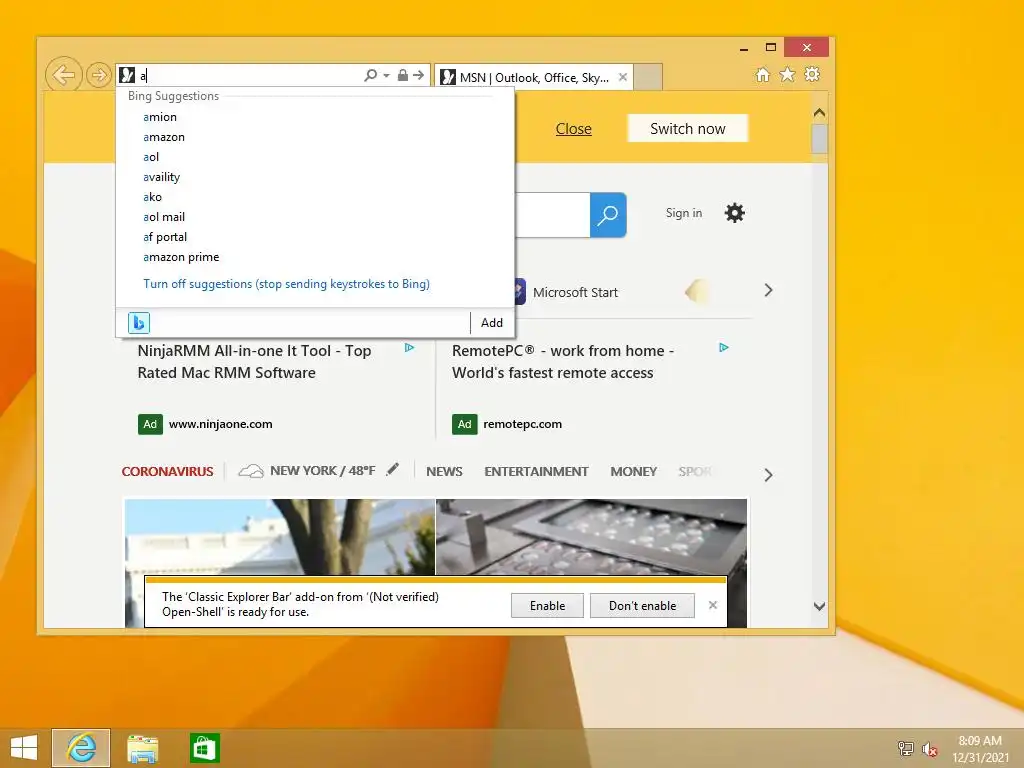Close the MSN tab
1024x768 pixels.
coord(623,77)
